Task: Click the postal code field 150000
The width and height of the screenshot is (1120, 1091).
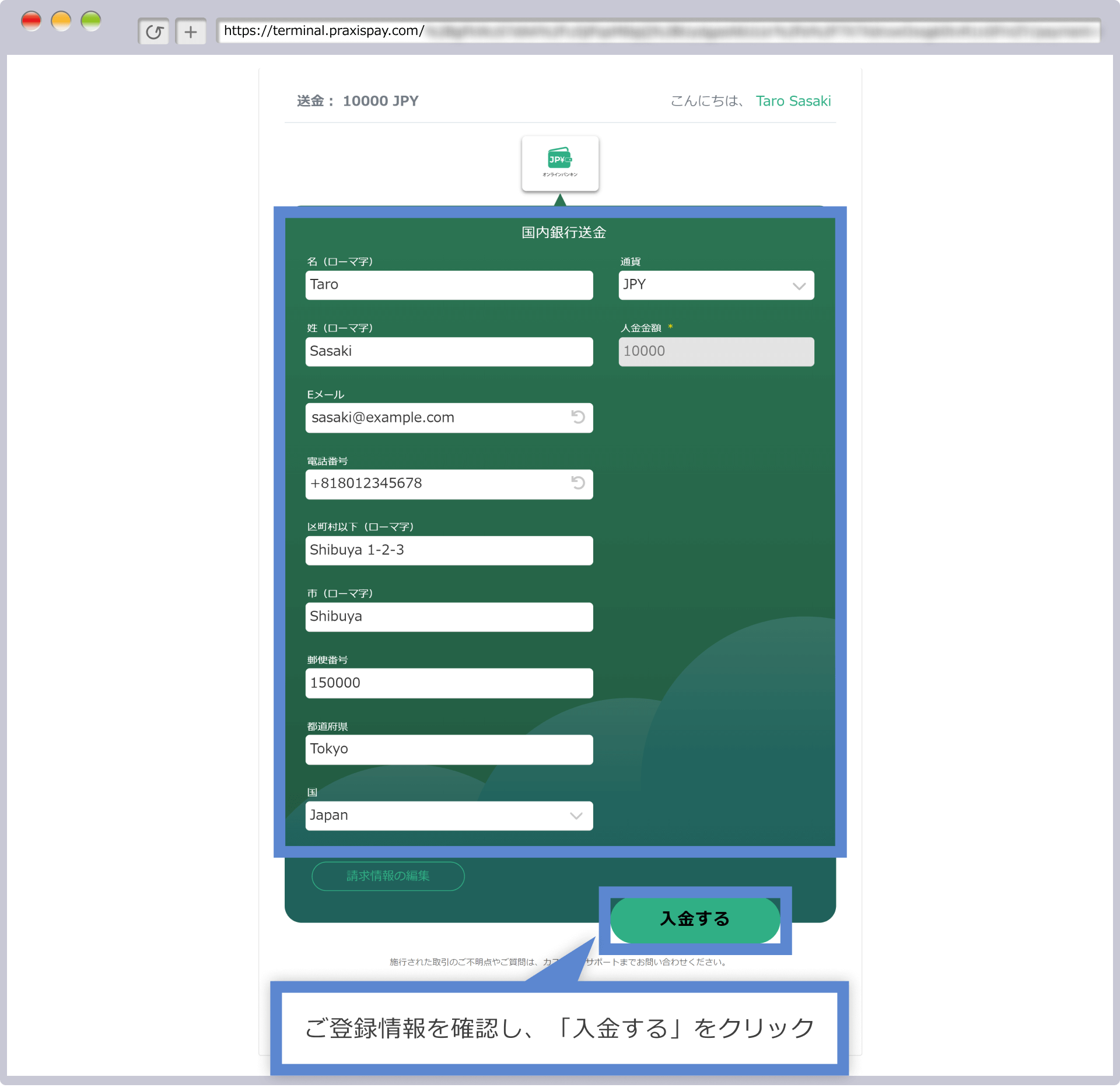Action: (449, 683)
